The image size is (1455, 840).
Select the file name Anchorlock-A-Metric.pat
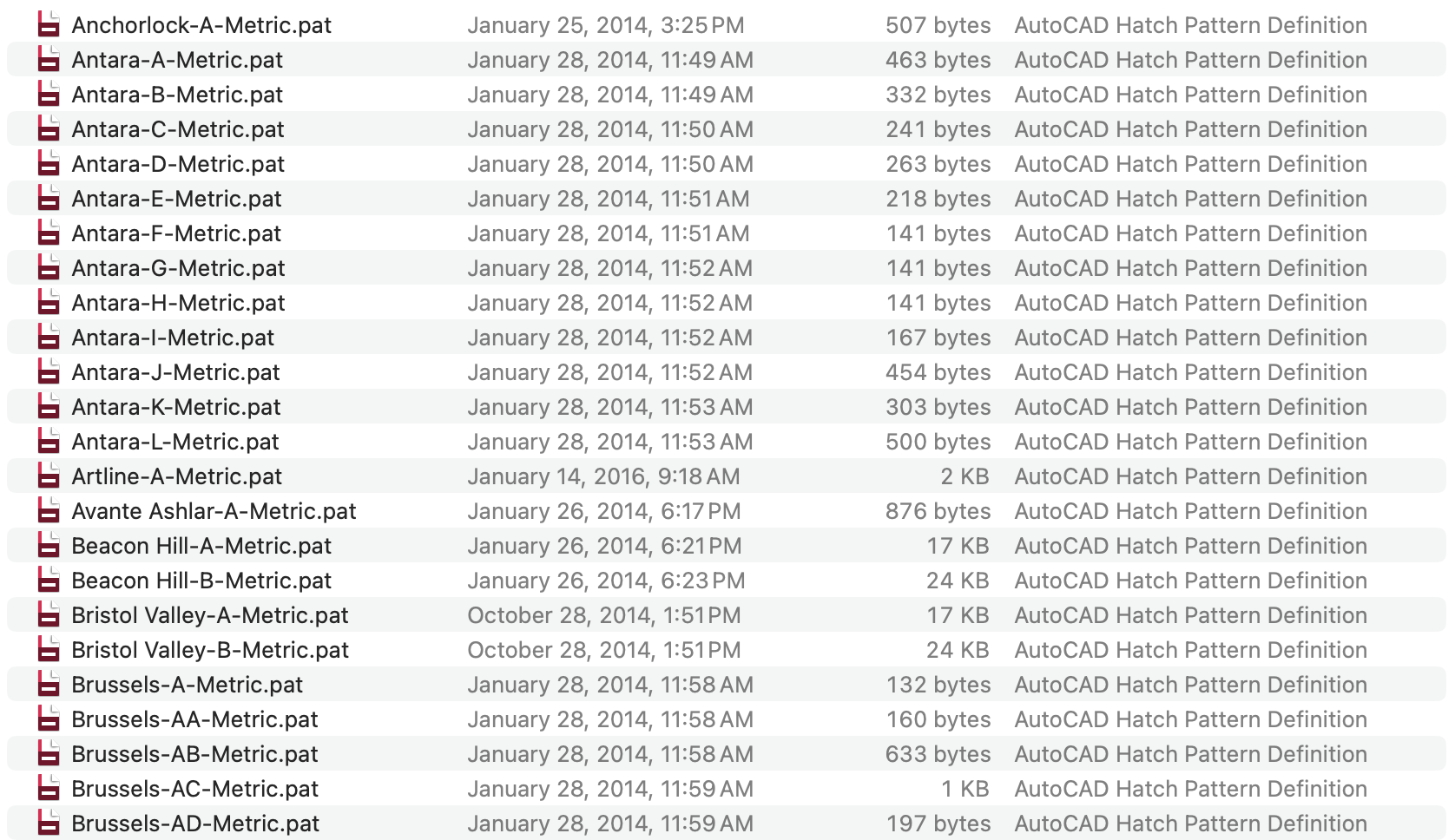[201, 25]
